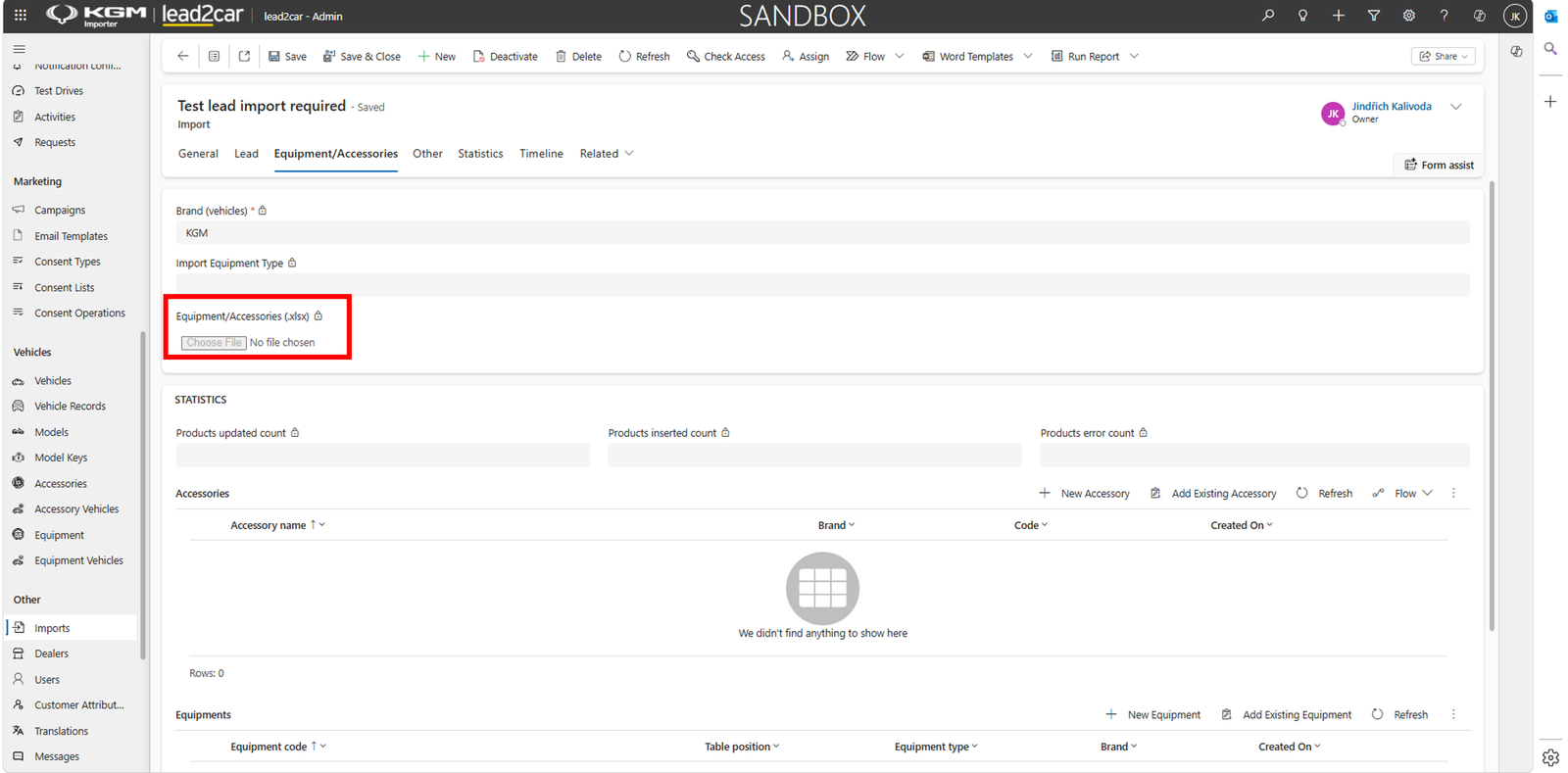Click the Save & Close button

click(362, 56)
